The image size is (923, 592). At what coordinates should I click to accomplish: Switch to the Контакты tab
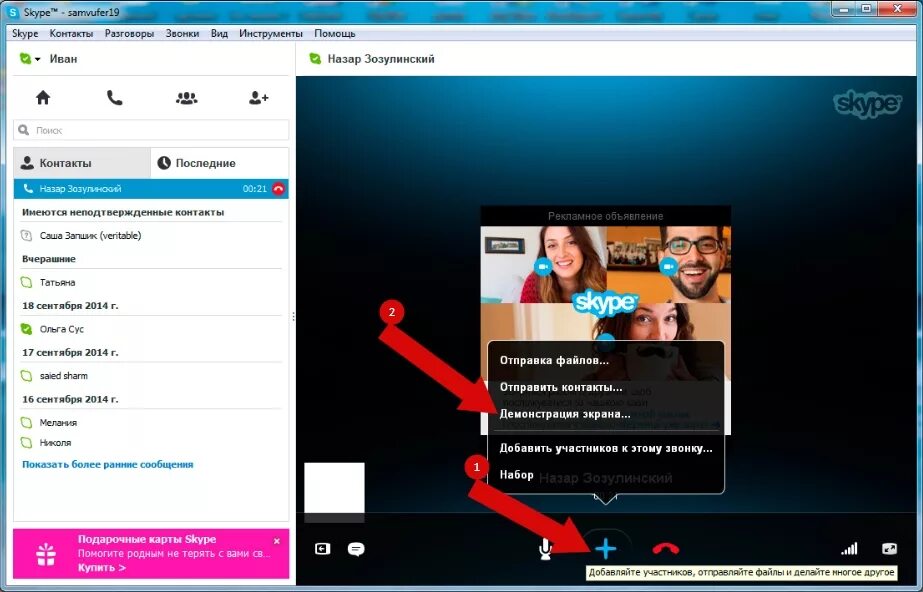pyautogui.click(x=82, y=163)
